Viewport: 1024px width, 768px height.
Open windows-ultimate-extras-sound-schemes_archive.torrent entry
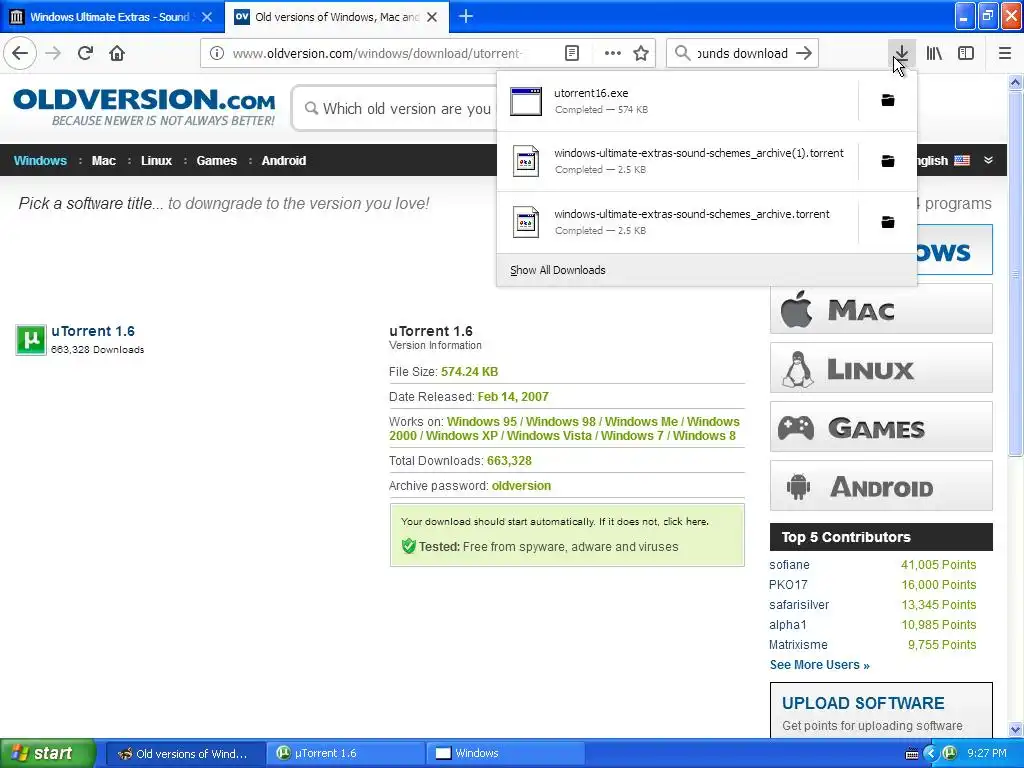(677, 222)
